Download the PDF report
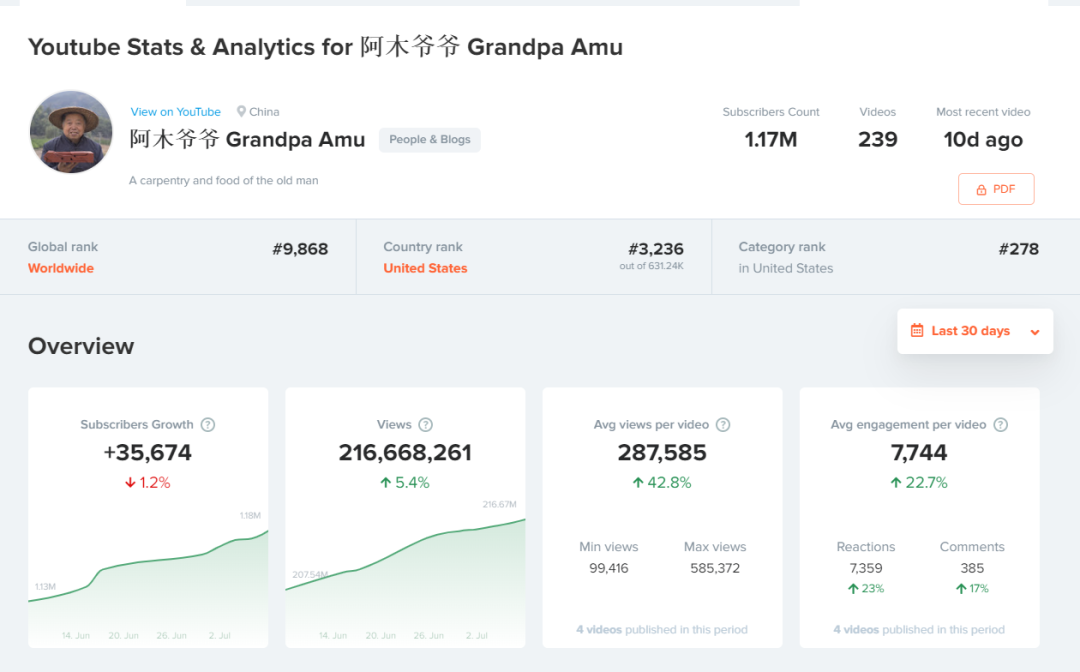This screenshot has width=1080, height=672. pos(996,189)
